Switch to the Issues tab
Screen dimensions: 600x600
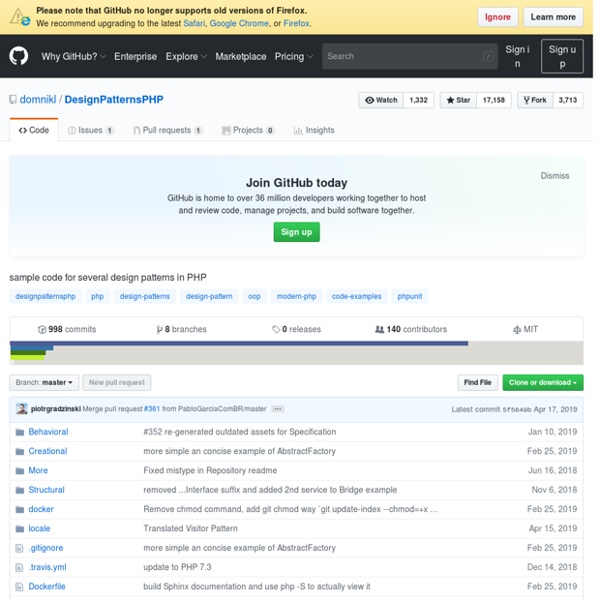pos(91,130)
